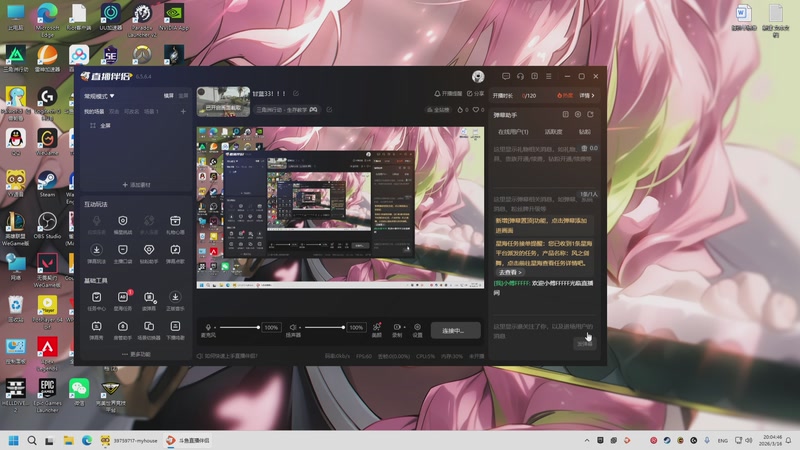Viewport: 800px width, 450px height.
Task: Expand the 常规模式 mode dropdown
Action: (x=99, y=96)
